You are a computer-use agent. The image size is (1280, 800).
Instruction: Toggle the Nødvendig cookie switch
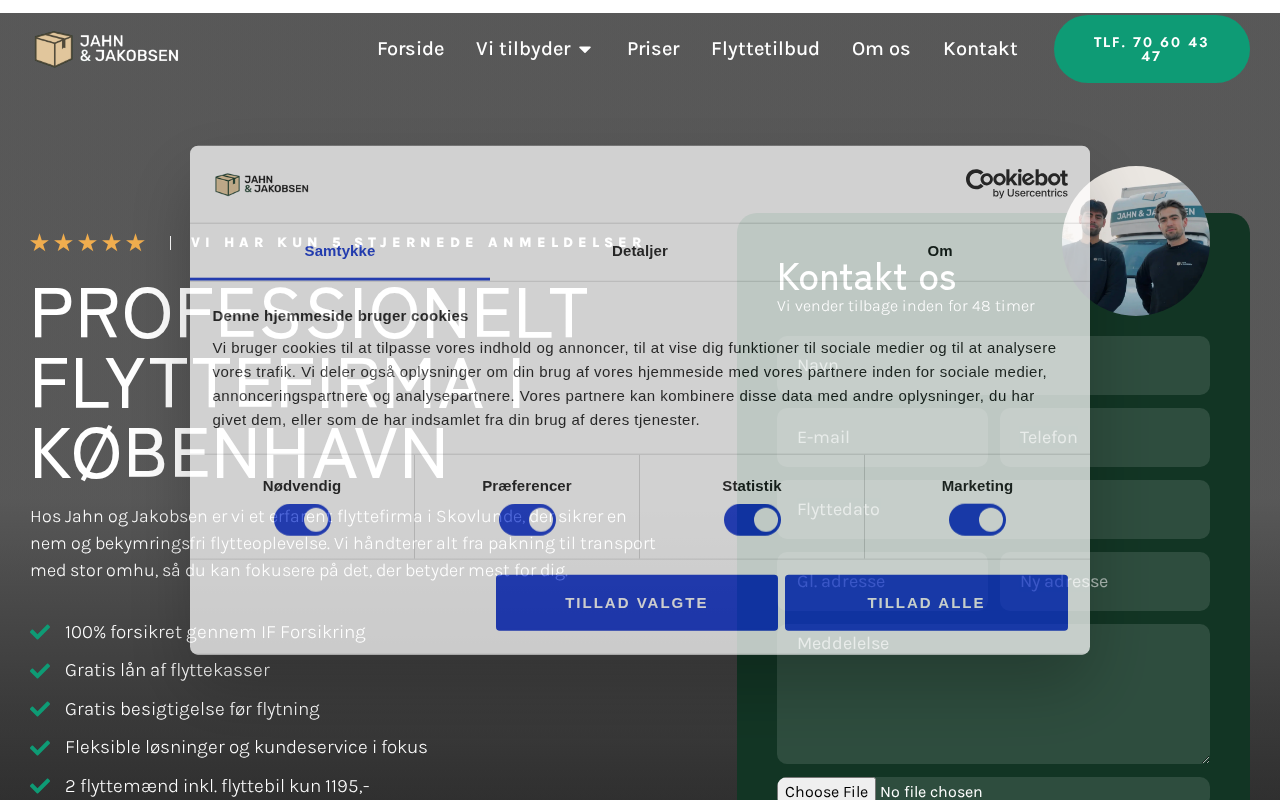(x=302, y=520)
